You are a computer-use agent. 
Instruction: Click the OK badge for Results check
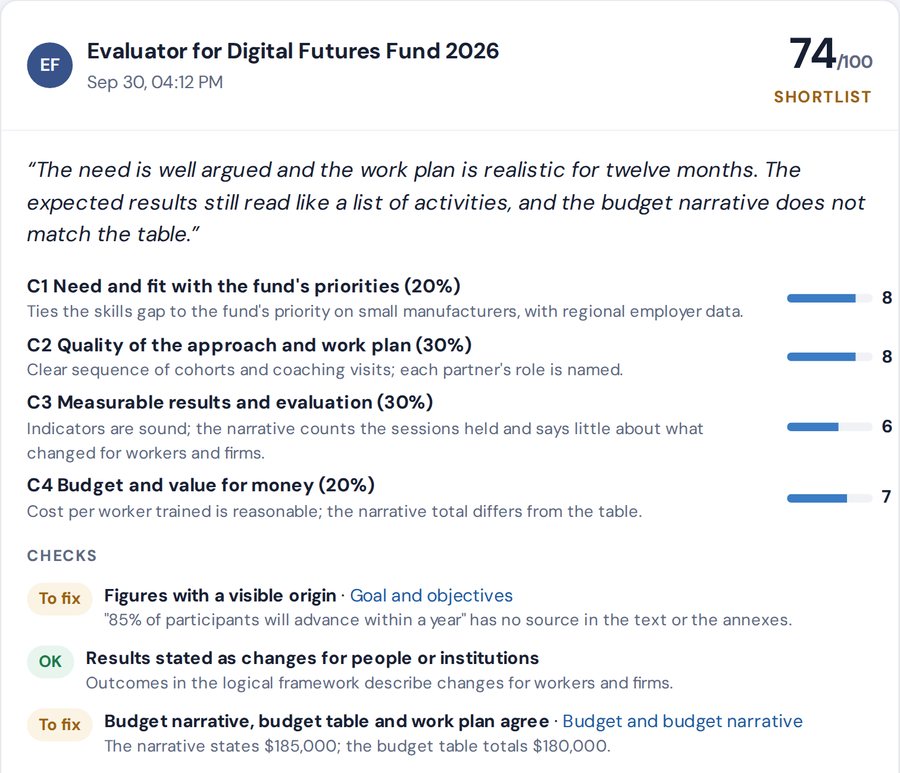51,662
